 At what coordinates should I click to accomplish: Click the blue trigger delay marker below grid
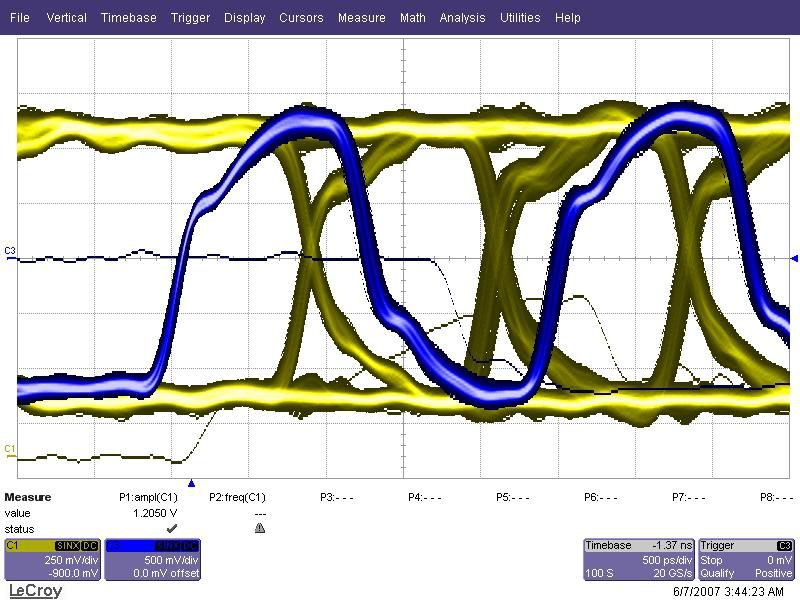tap(191, 482)
